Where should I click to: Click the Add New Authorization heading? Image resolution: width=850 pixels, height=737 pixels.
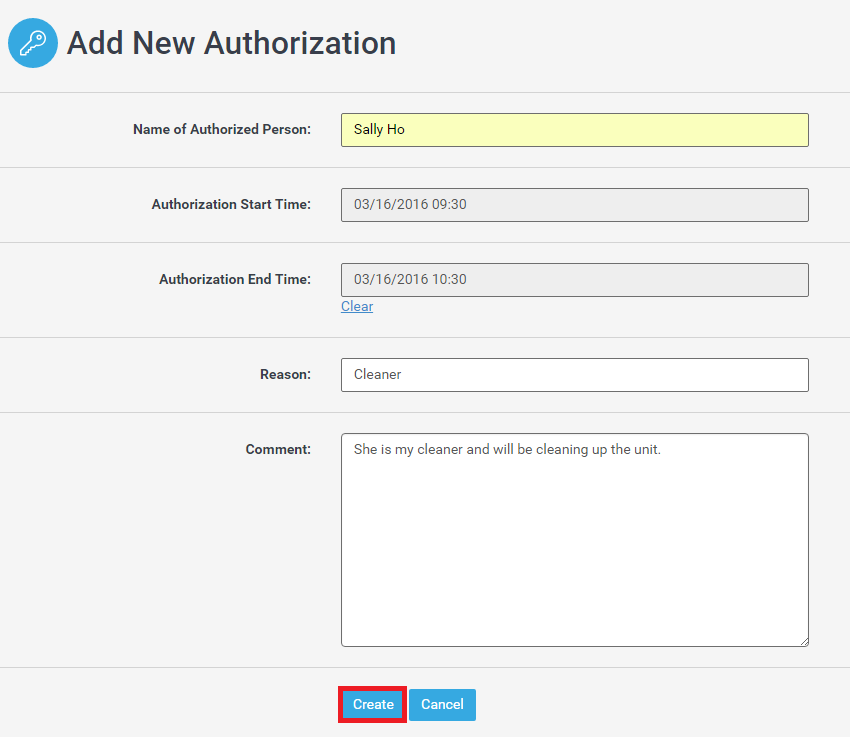pos(231,43)
